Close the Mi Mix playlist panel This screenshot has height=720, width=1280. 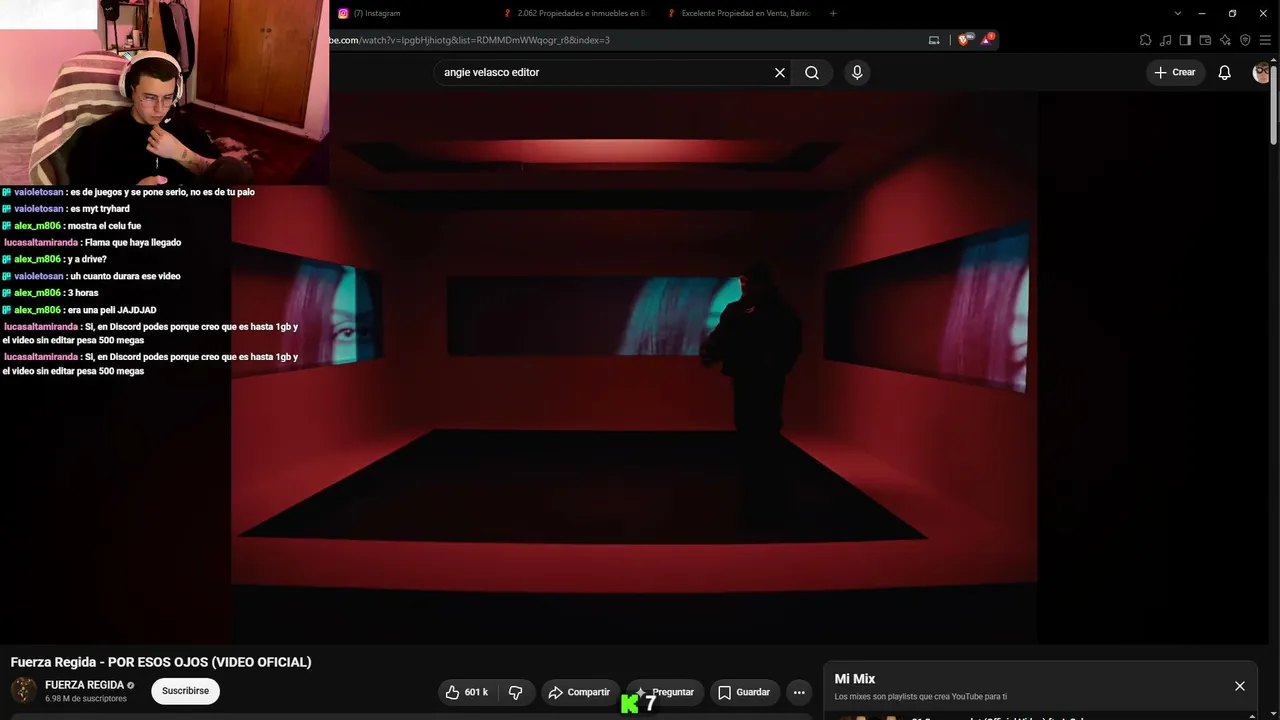coord(1239,686)
